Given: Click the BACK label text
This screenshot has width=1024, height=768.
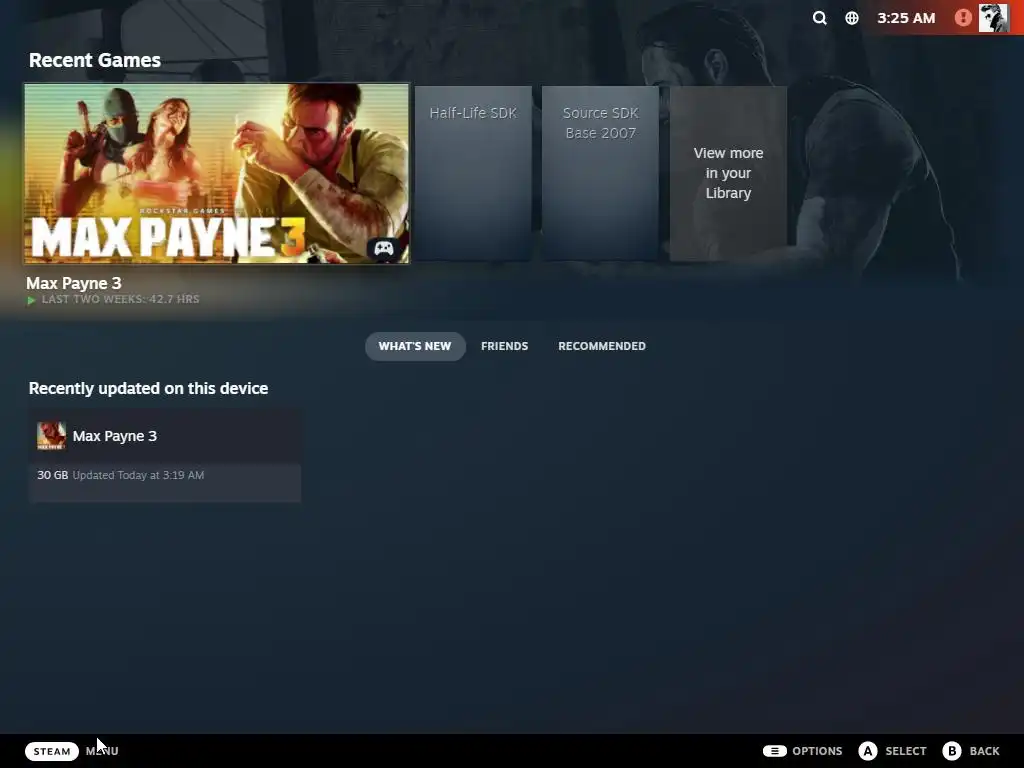Looking at the screenshot, I should [x=984, y=751].
